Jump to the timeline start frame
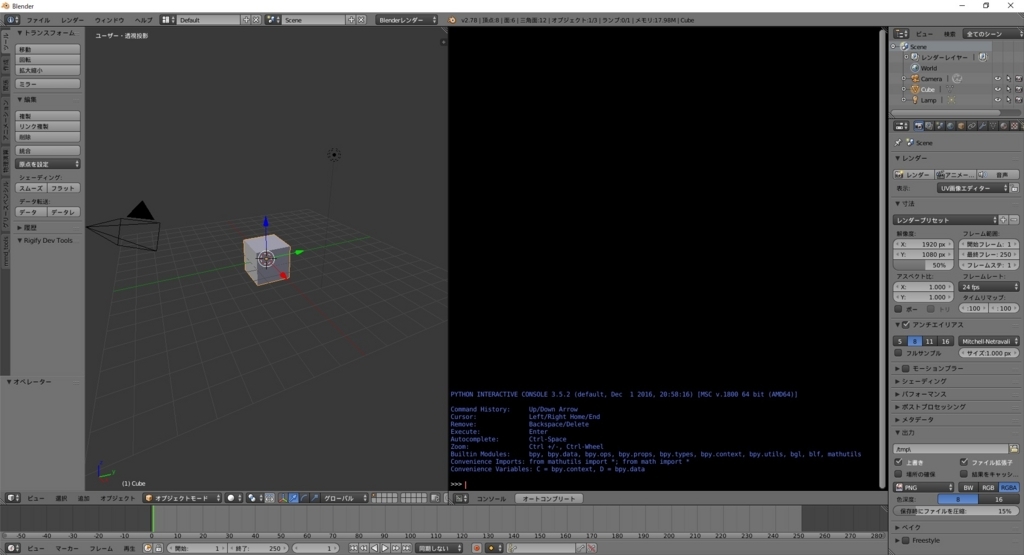The width and height of the screenshot is (1024, 555). (x=353, y=548)
